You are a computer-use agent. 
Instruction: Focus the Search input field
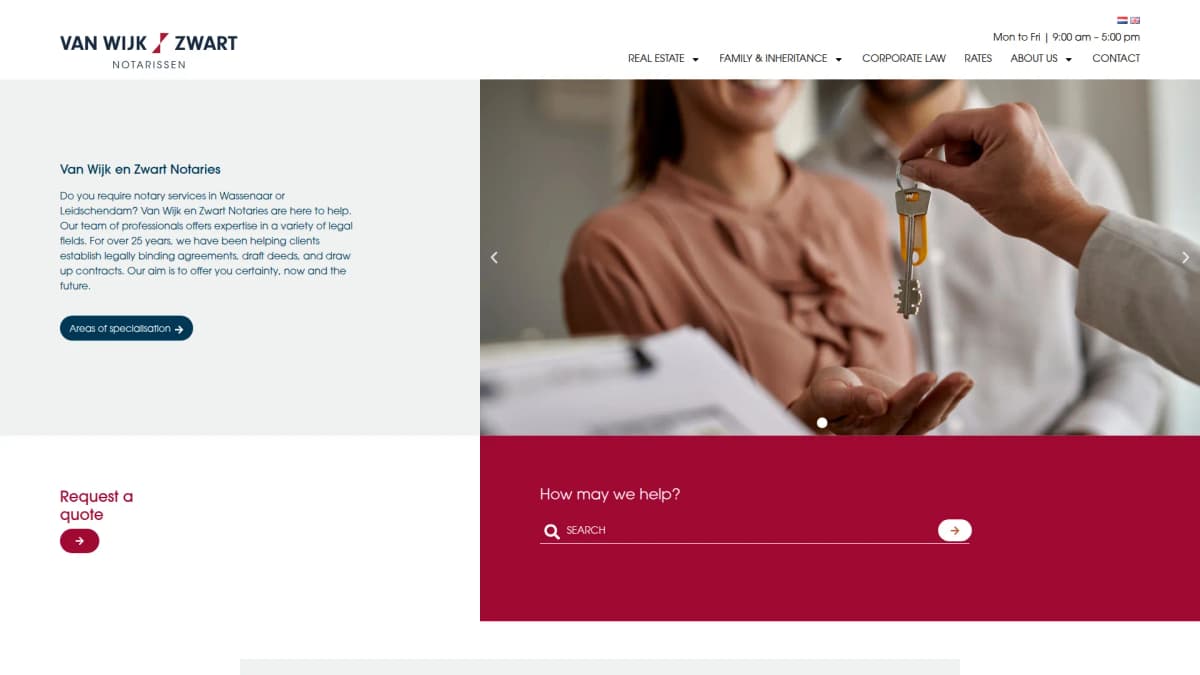748,530
